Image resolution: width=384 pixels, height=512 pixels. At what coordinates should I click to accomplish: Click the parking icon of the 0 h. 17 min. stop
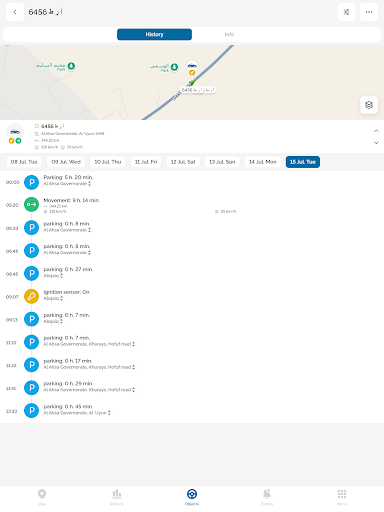click(32, 365)
